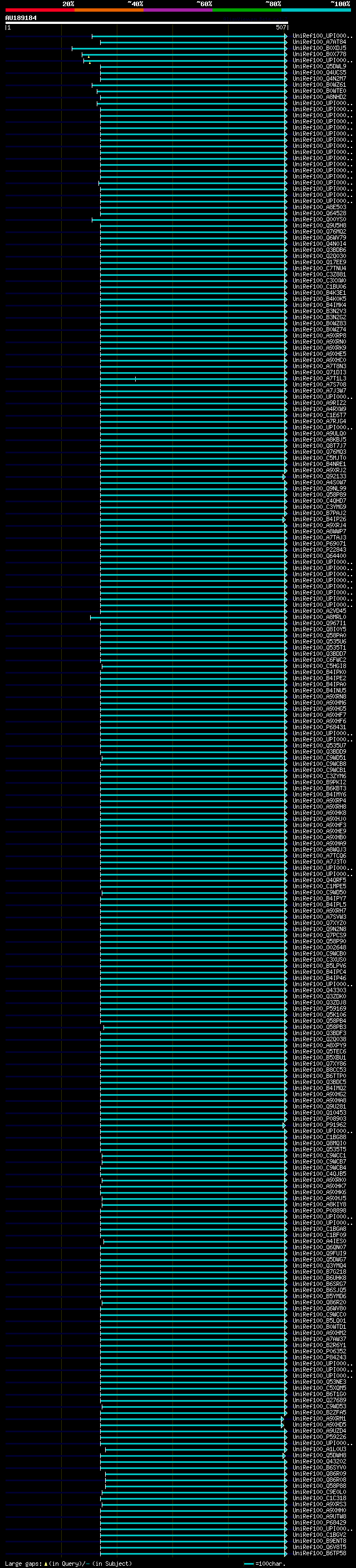Click hit label UniRef100_P59226
Screen dimensions: 356x1568
[x=319, y=1437]
